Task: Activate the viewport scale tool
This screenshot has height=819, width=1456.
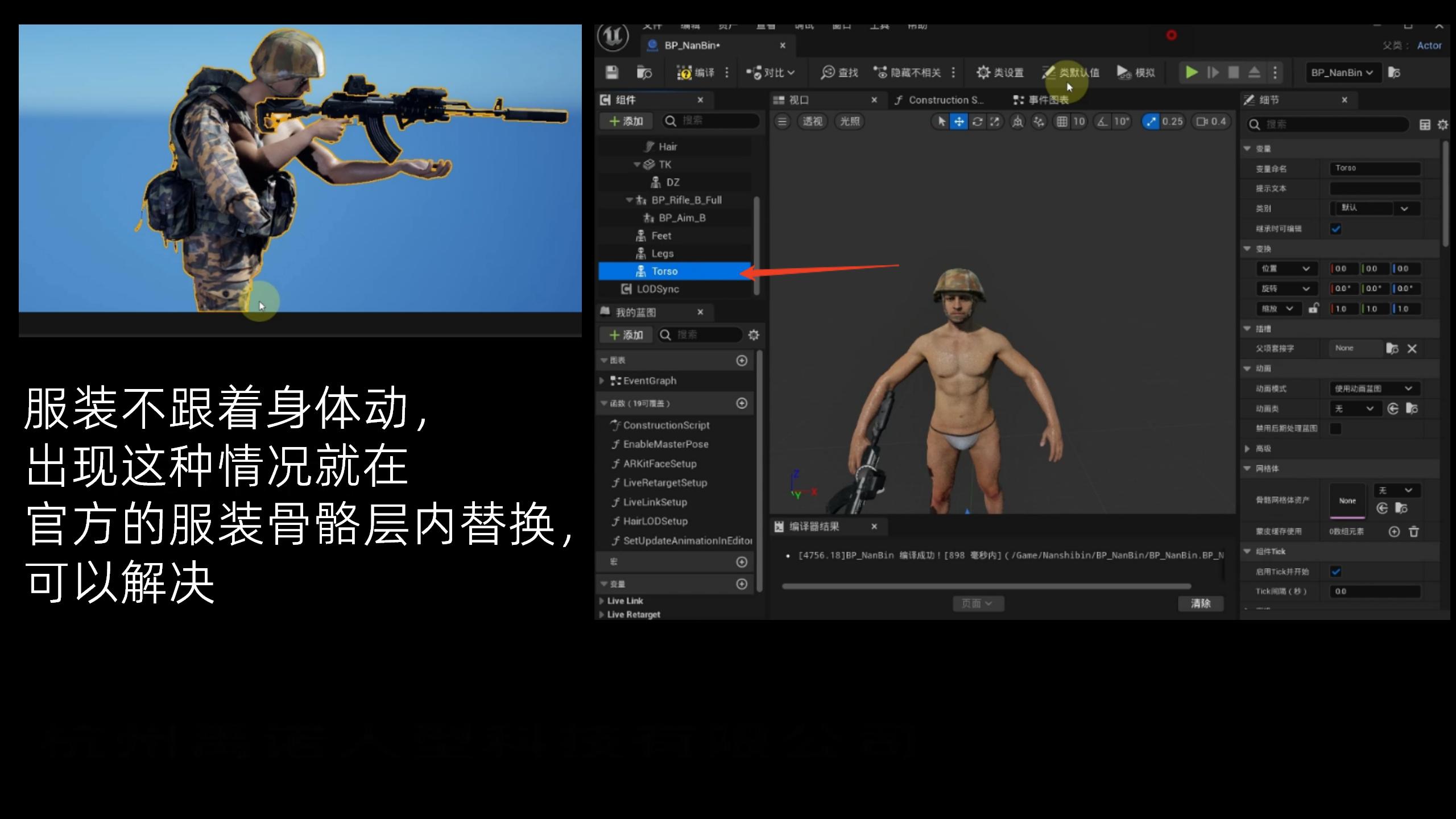Action: 994,121
